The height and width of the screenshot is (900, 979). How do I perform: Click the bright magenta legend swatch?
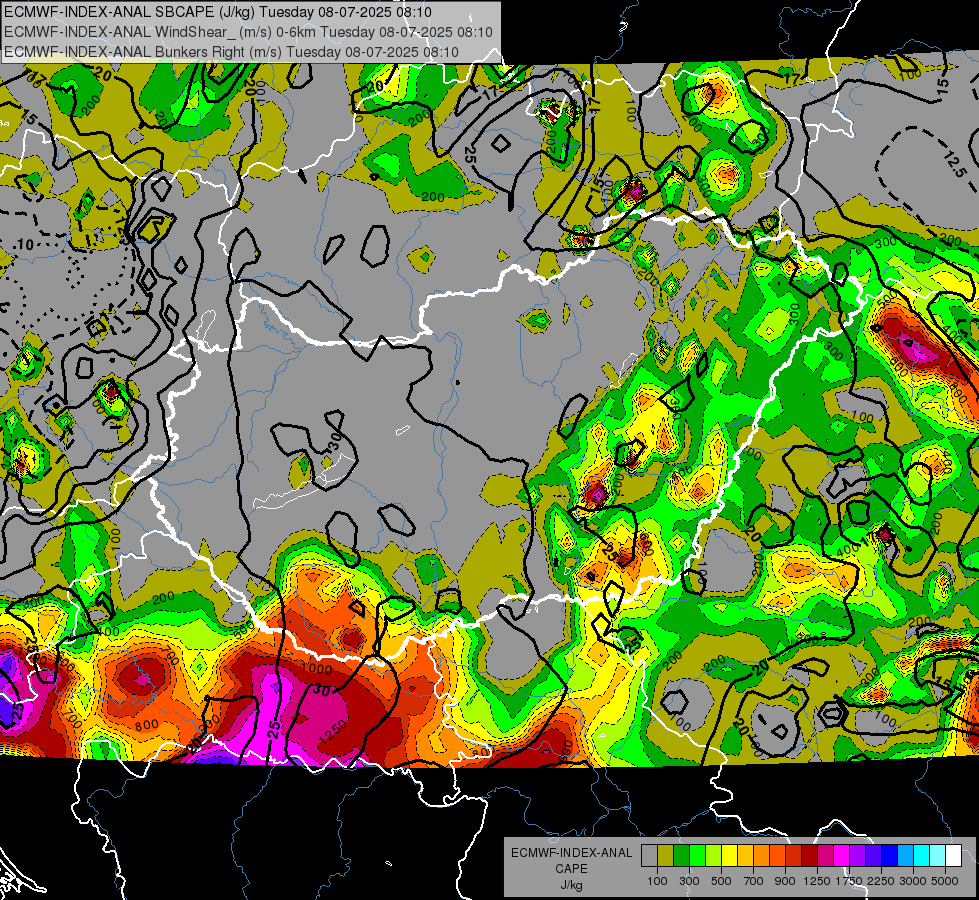tap(842, 855)
